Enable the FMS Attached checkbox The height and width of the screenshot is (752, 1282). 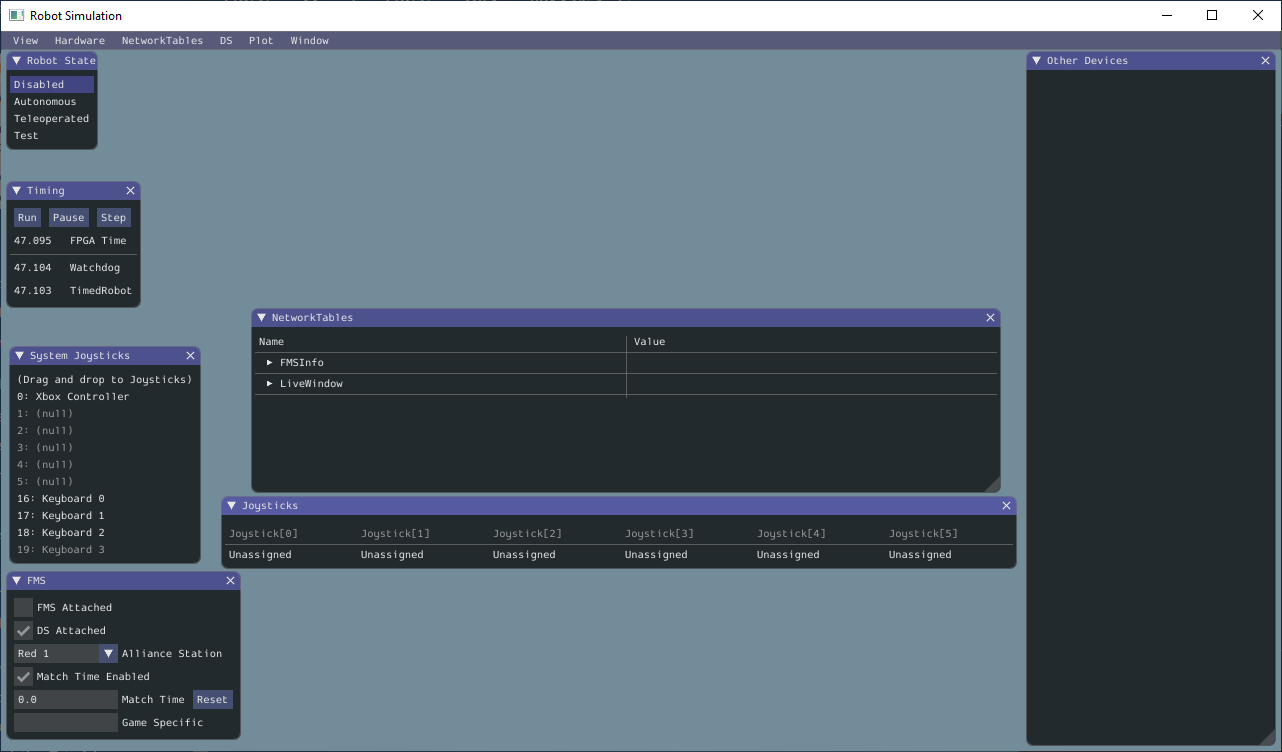pyautogui.click(x=22, y=607)
